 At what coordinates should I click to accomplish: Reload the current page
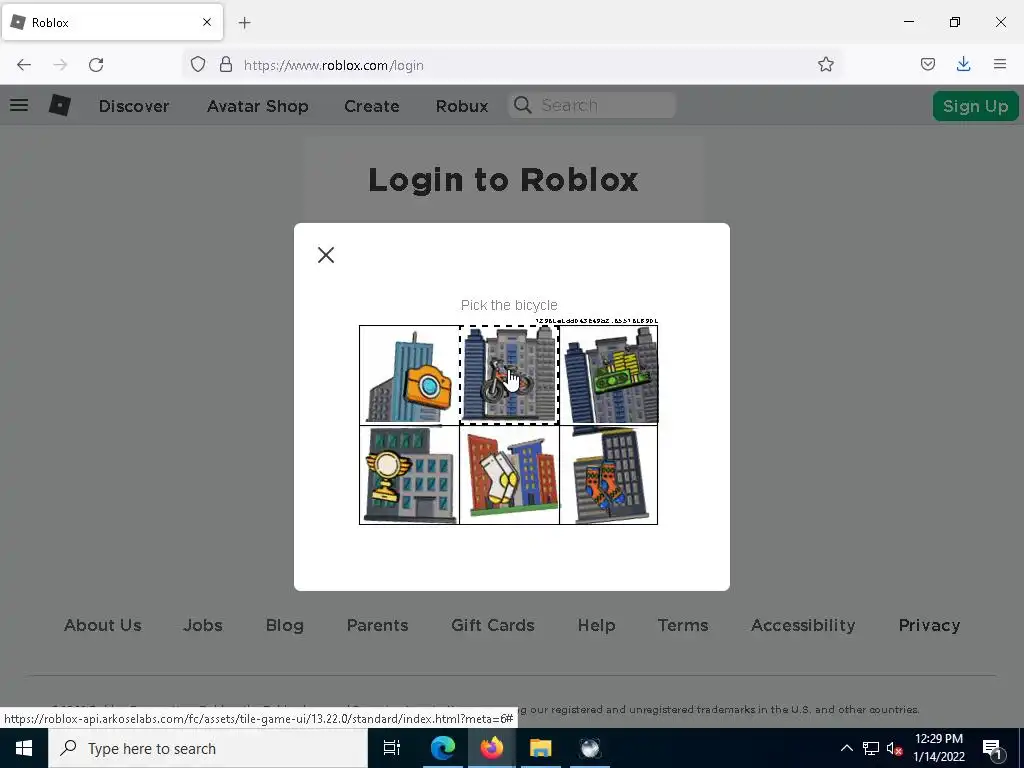[x=96, y=65]
